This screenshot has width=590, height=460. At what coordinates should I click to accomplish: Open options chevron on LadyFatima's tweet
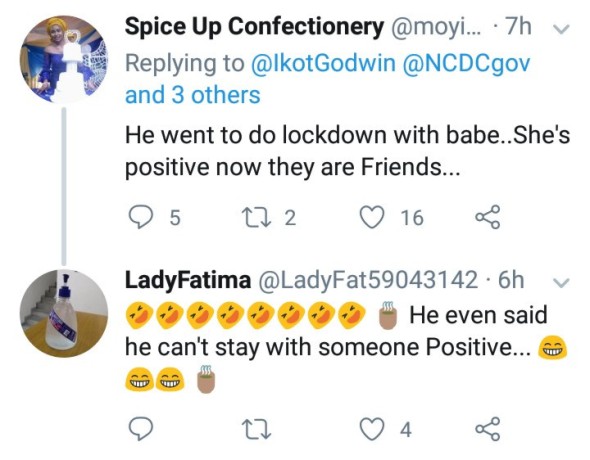coord(562,282)
